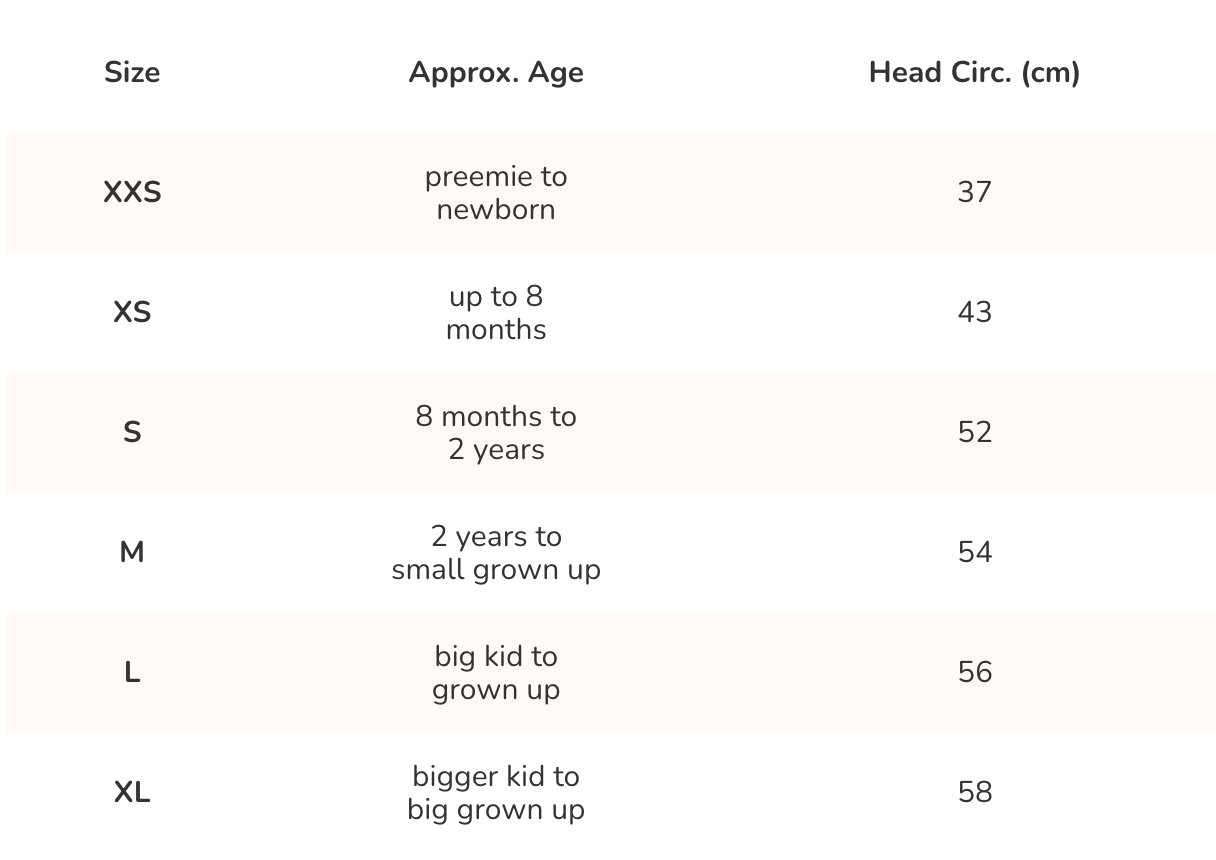This screenshot has height=860, width=1216.
Task: Select the XXS size label
Action: coord(132,193)
